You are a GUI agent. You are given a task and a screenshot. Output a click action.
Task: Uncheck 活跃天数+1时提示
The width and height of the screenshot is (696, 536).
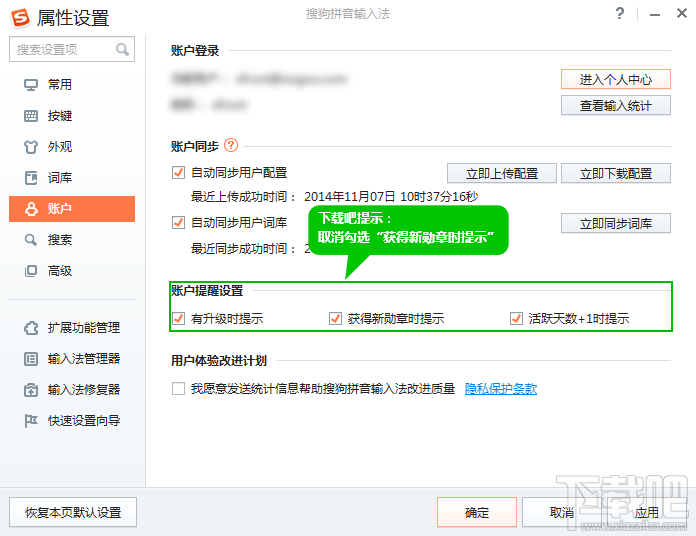click(516, 319)
